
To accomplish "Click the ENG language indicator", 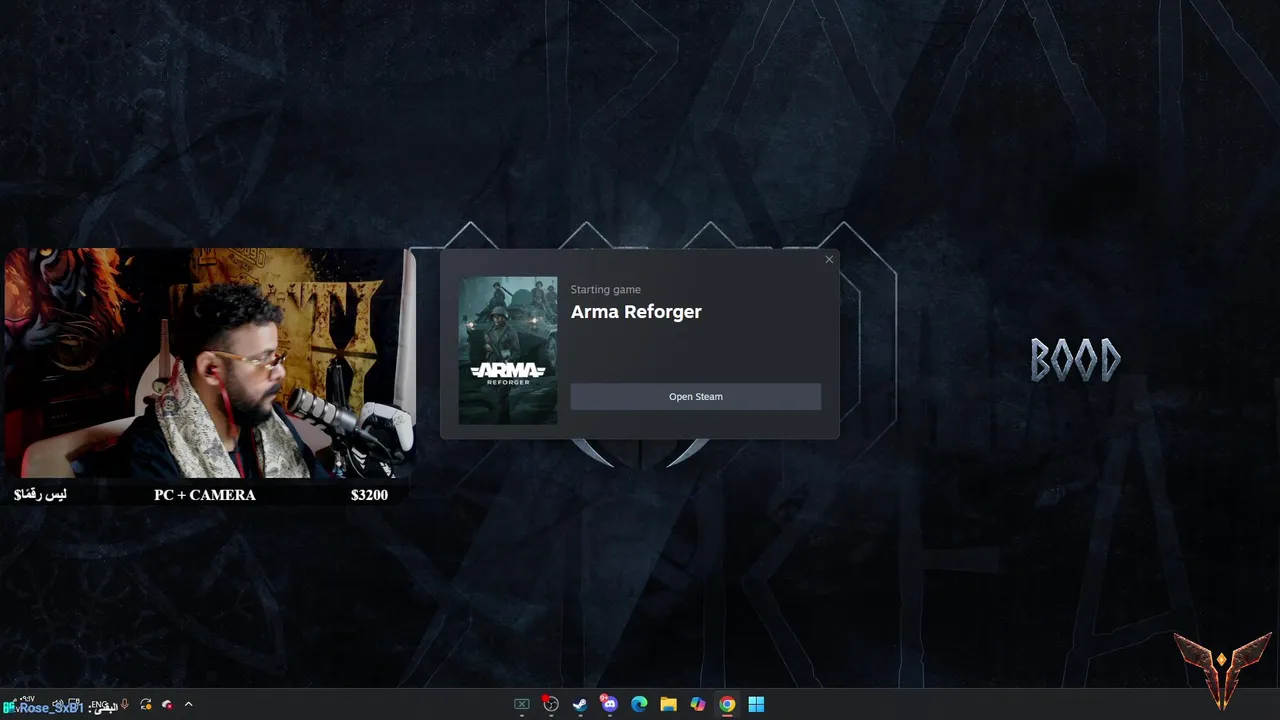I will 99,704.
